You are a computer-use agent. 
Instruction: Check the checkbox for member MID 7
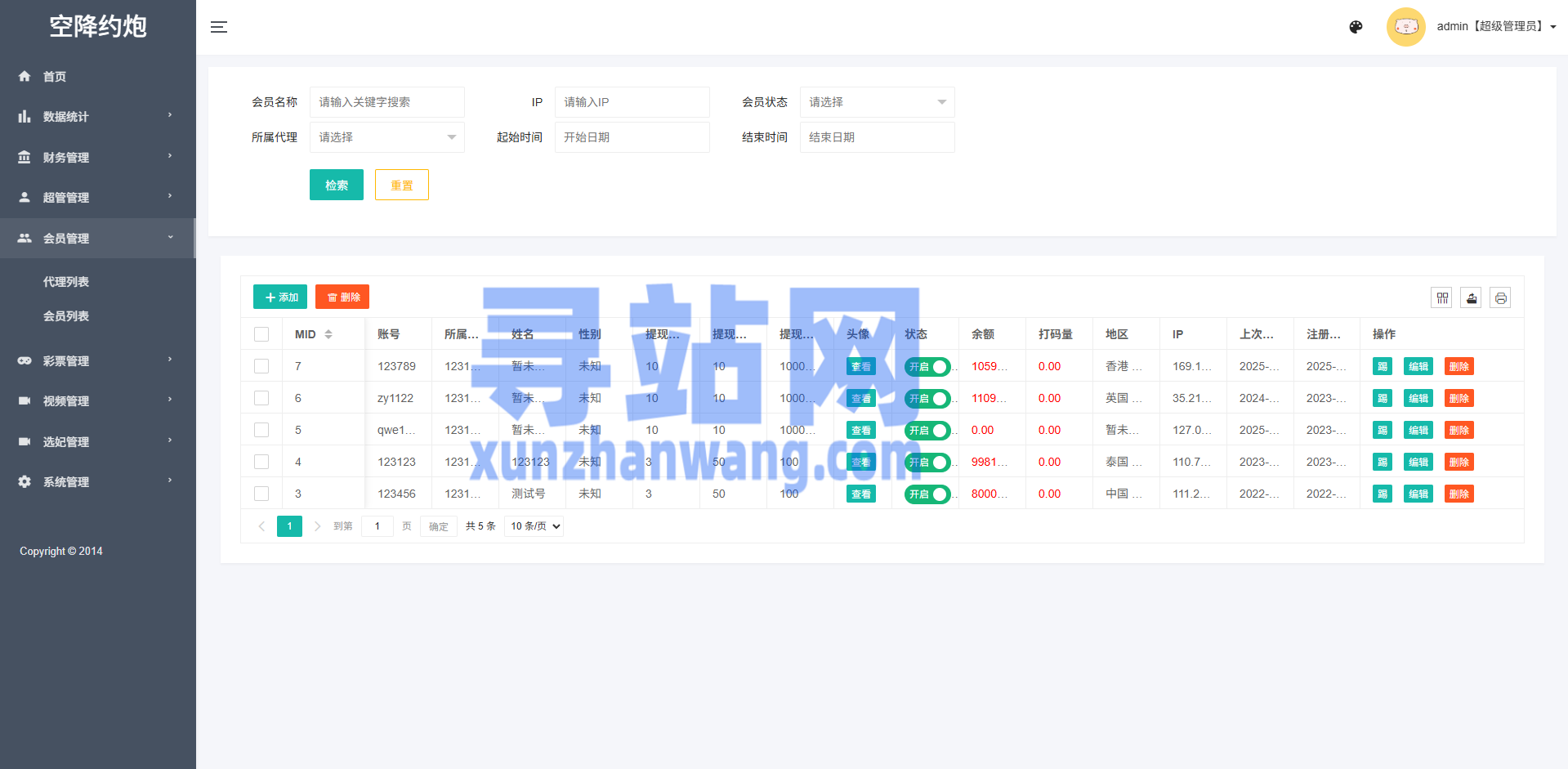point(261,366)
